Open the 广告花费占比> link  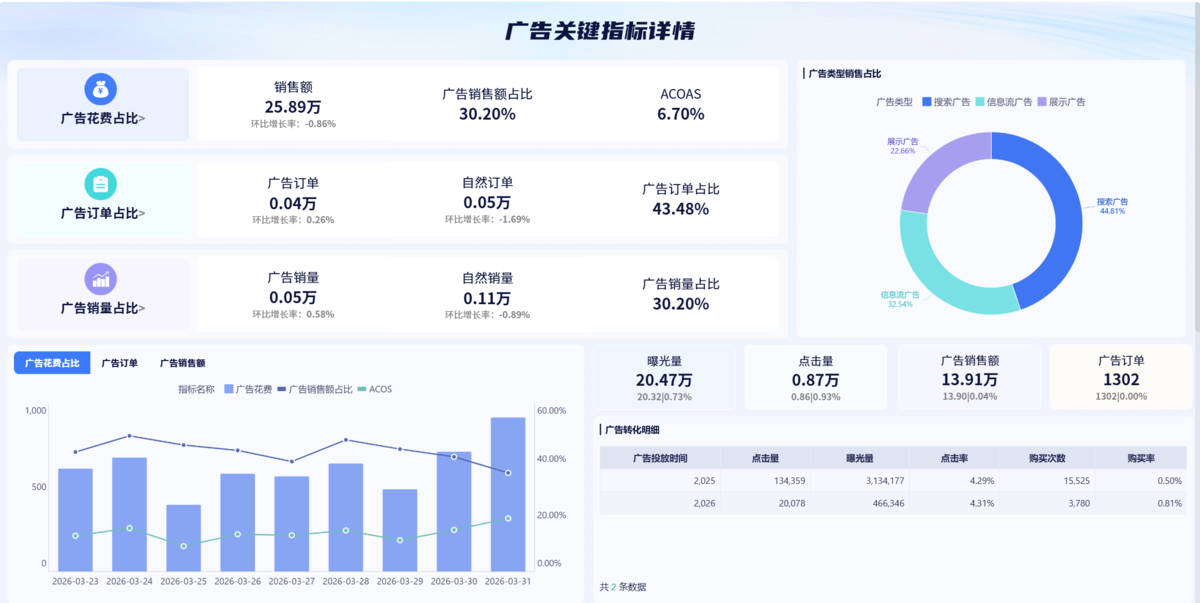tap(103, 118)
